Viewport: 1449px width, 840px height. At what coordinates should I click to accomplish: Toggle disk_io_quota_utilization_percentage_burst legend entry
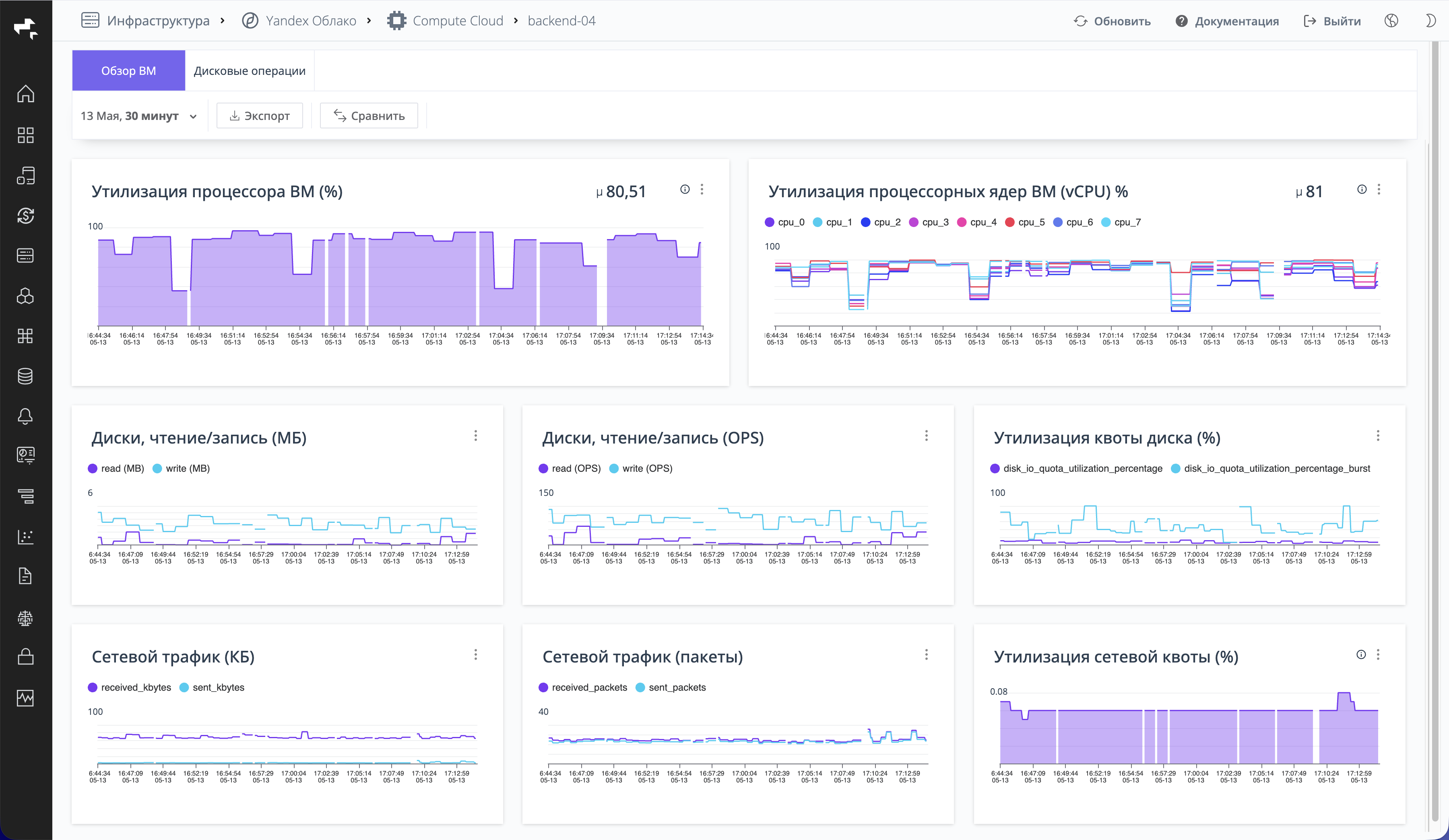pos(1271,469)
